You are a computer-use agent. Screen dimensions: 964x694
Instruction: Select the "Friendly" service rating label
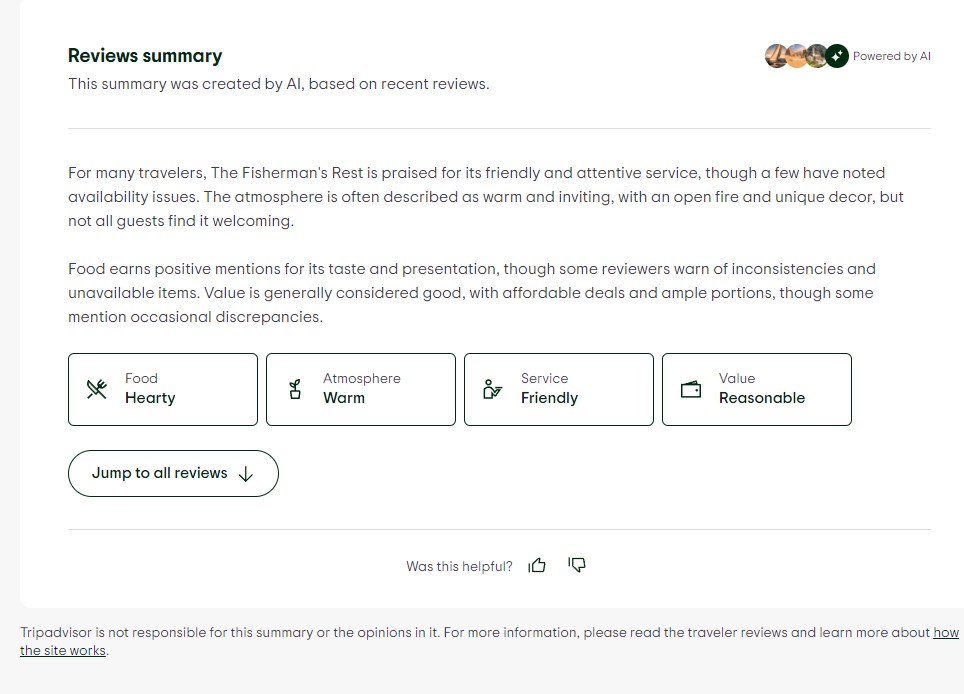click(549, 398)
